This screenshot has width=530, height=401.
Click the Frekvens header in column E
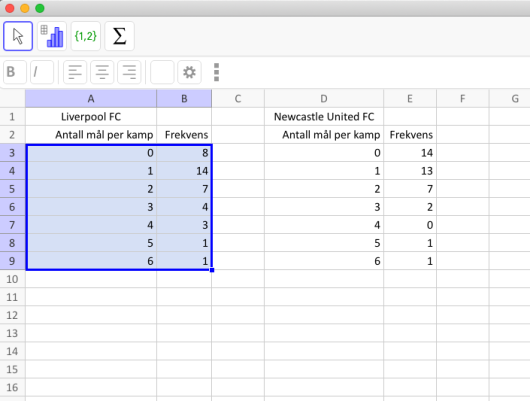coord(410,135)
